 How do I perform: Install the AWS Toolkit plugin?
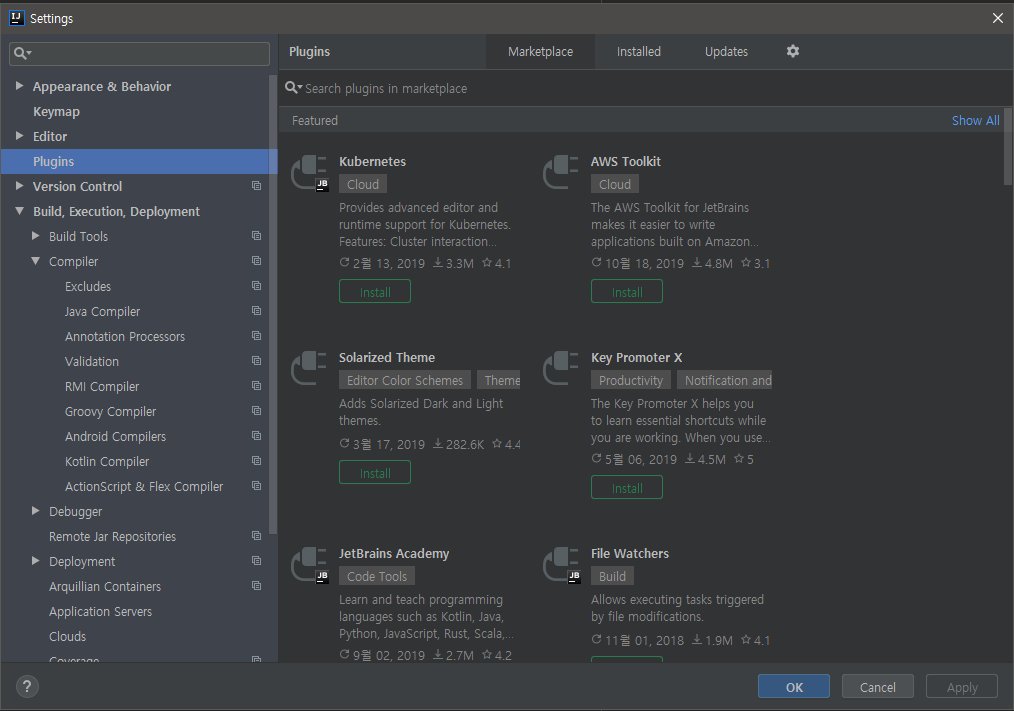(x=627, y=292)
